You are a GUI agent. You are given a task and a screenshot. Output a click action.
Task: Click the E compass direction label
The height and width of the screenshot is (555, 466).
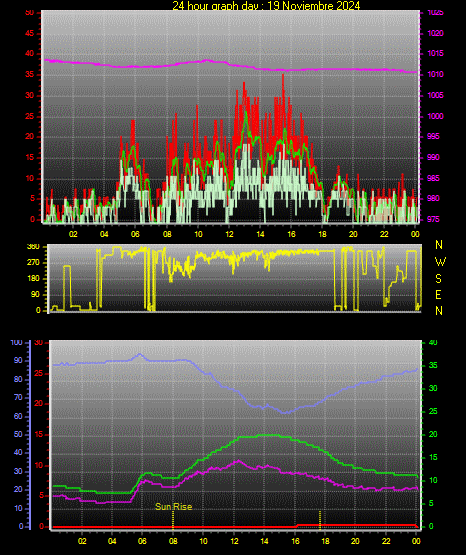(x=438, y=295)
